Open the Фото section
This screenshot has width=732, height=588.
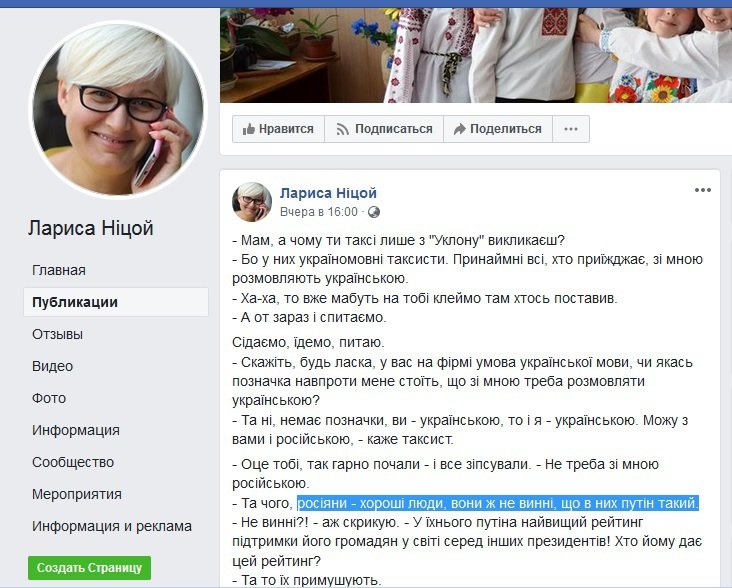[x=49, y=398]
